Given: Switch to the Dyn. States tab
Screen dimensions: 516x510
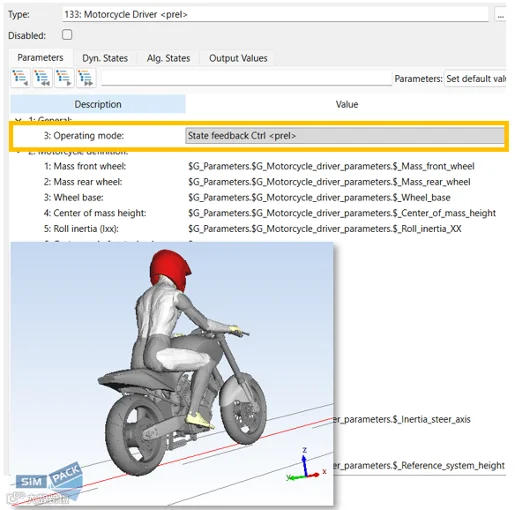Looking at the screenshot, I should pyautogui.click(x=105, y=58).
